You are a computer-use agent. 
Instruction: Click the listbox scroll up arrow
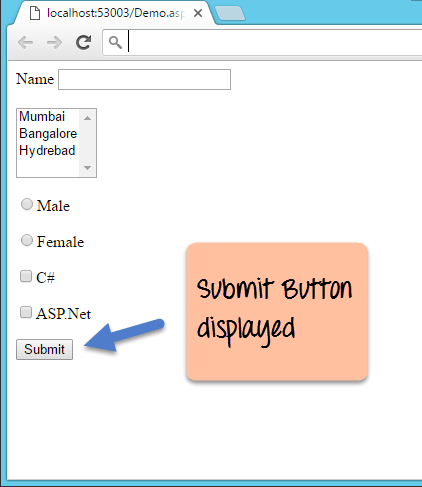[x=87, y=118]
